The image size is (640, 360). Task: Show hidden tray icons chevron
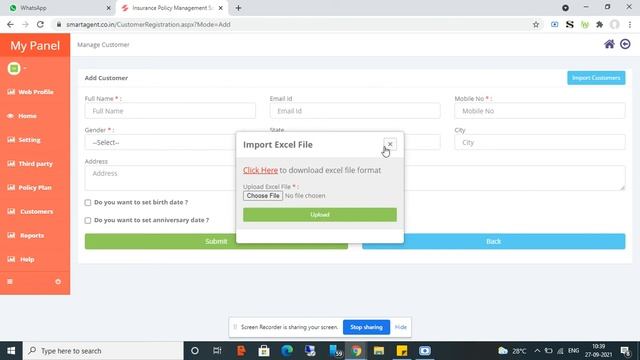pyautogui.click(x=537, y=351)
